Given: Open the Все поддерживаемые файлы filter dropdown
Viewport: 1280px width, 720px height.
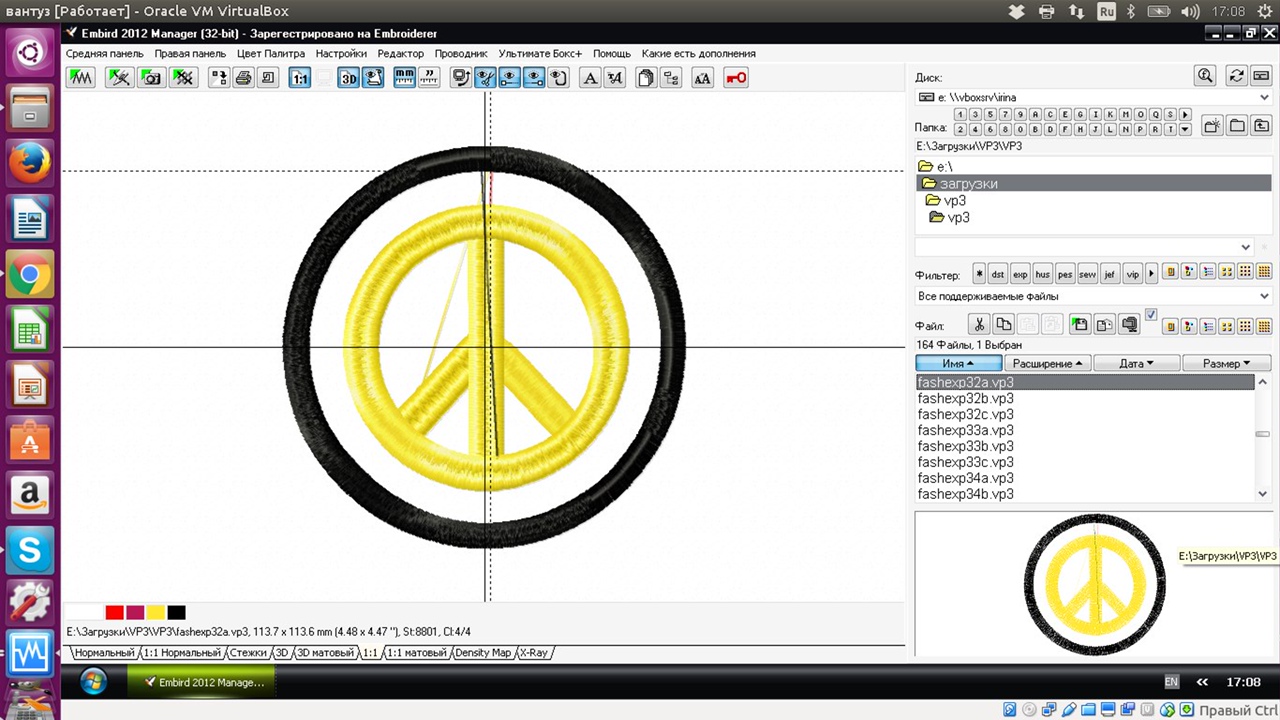Looking at the screenshot, I should [x=1095, y=297].
